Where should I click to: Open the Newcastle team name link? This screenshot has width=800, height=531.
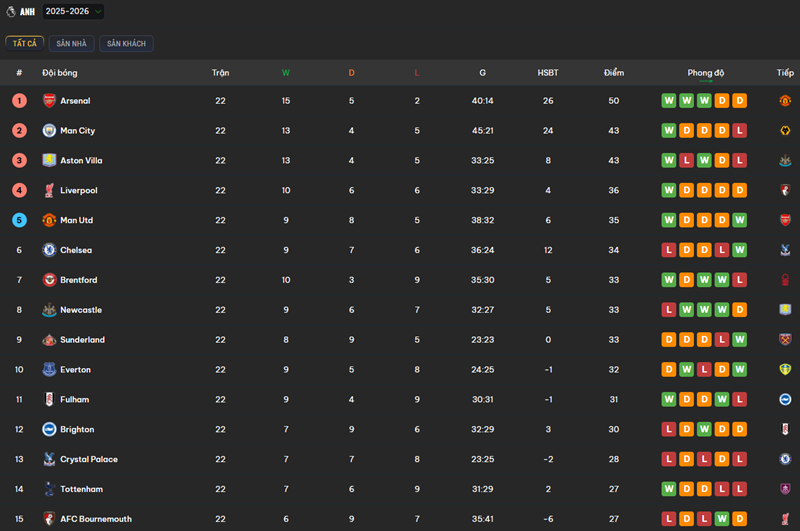pos(80,310)
